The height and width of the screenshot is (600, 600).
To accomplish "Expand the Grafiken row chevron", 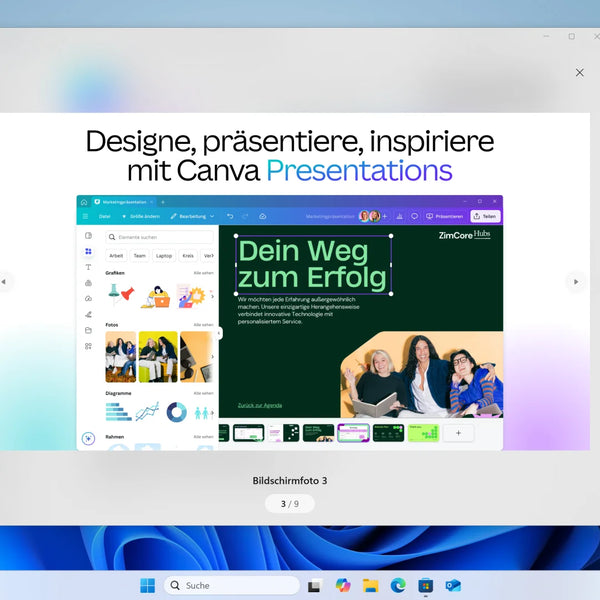I will coord(212,297).
